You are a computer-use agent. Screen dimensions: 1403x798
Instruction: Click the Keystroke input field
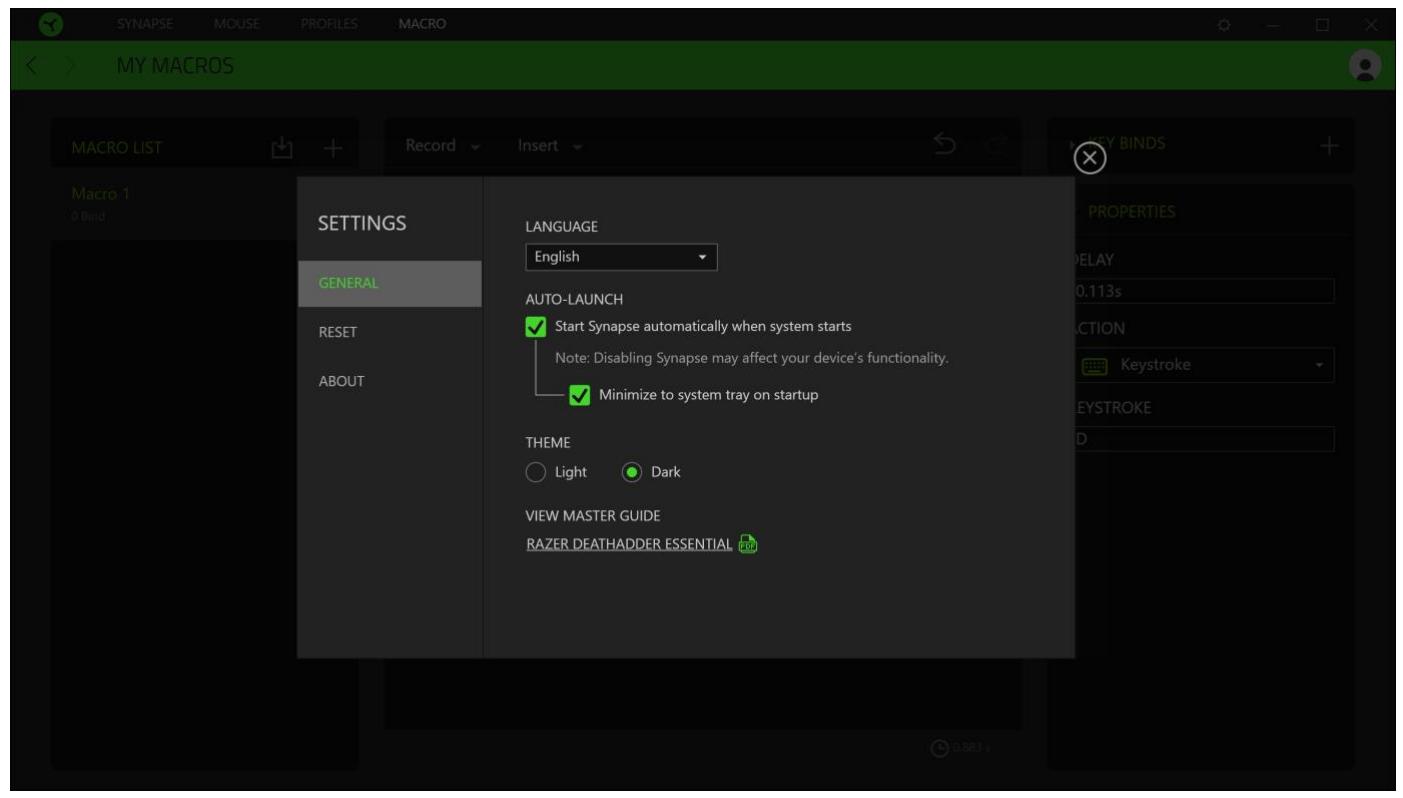click(1204, 439)
